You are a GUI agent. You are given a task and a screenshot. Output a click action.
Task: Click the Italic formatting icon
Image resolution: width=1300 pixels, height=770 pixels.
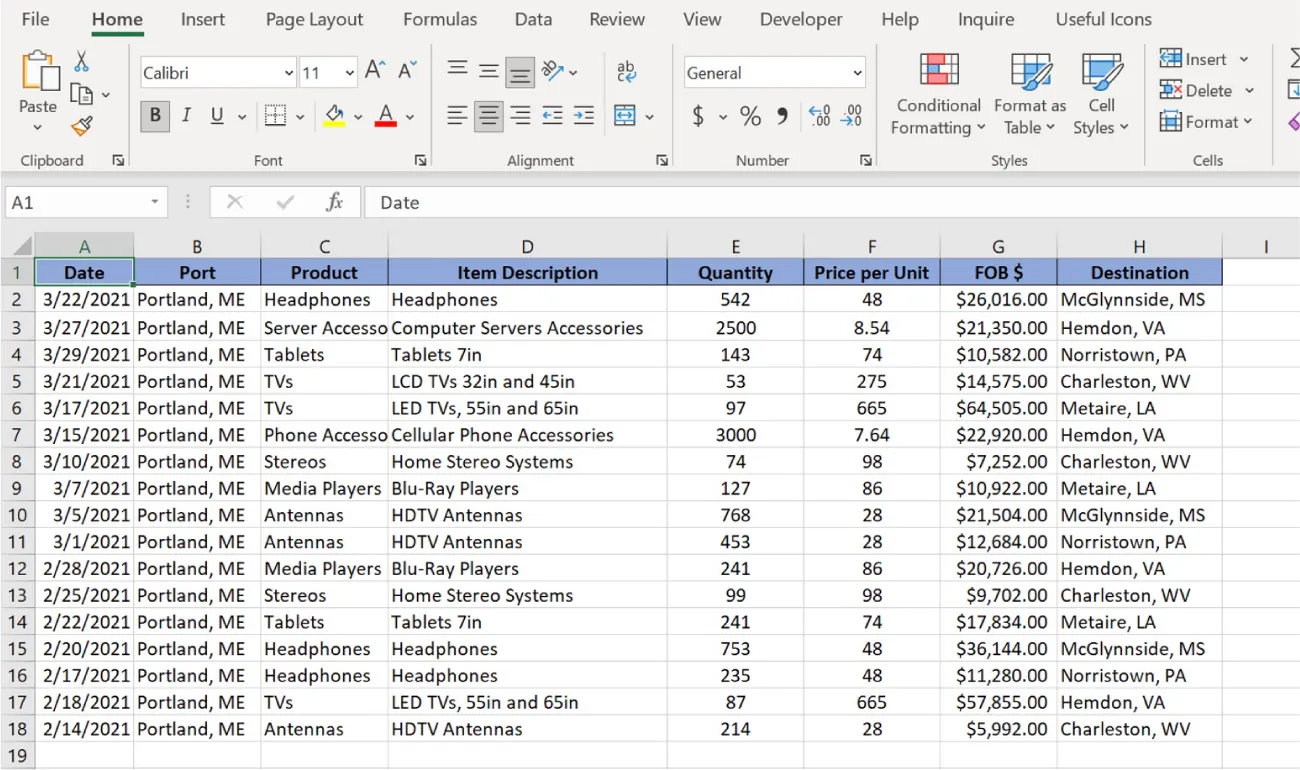pos(186,116)
